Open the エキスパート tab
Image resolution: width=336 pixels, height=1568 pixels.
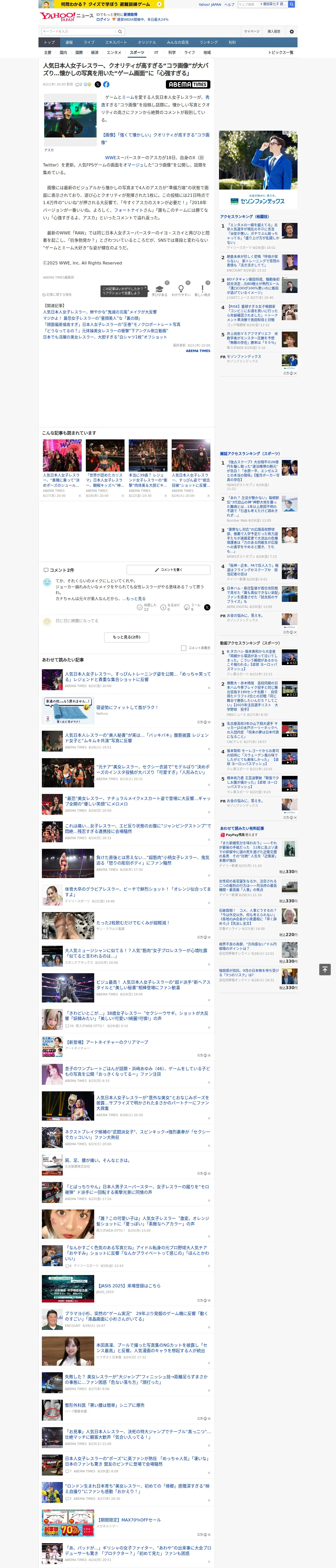116,43
